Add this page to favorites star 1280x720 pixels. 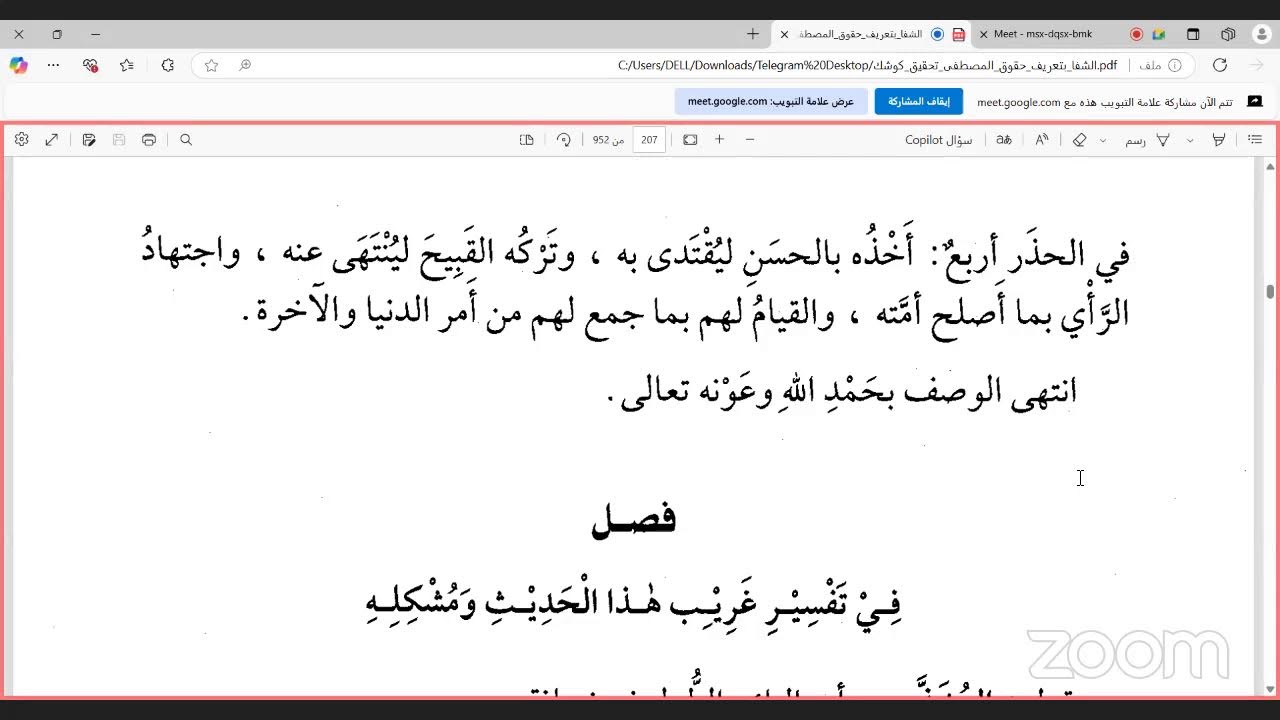click(x=211, y=65)
